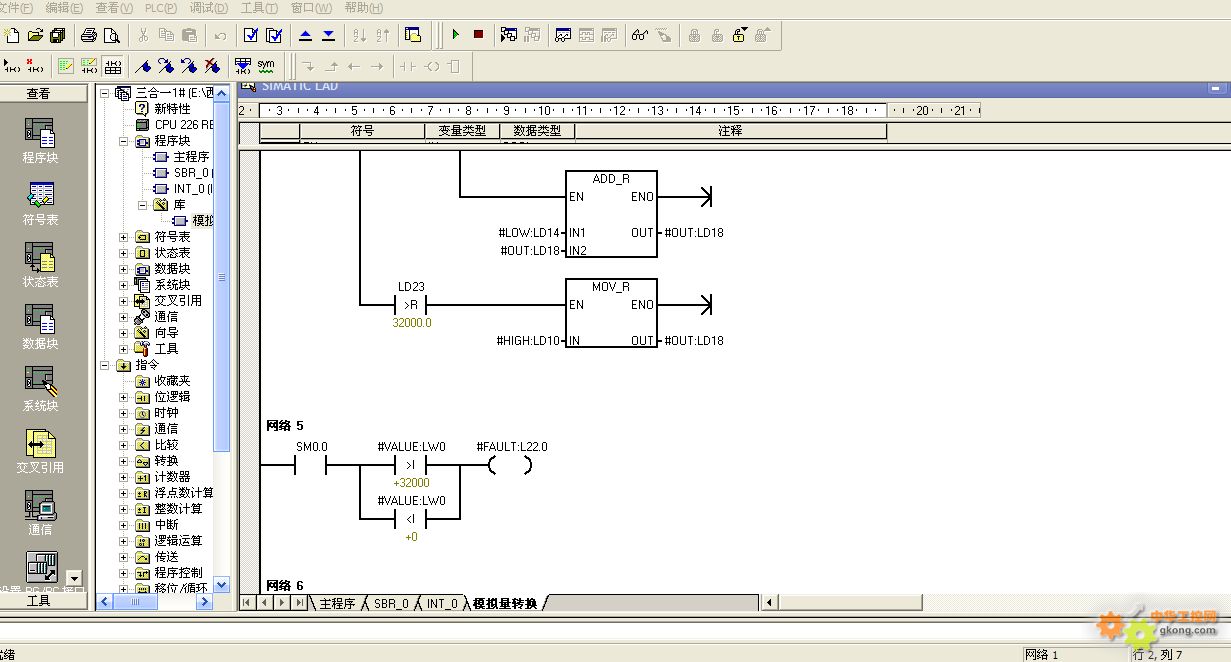1231x662 pixels.
Task: Click the Options icon in toolbar
Action: [413, 35]
